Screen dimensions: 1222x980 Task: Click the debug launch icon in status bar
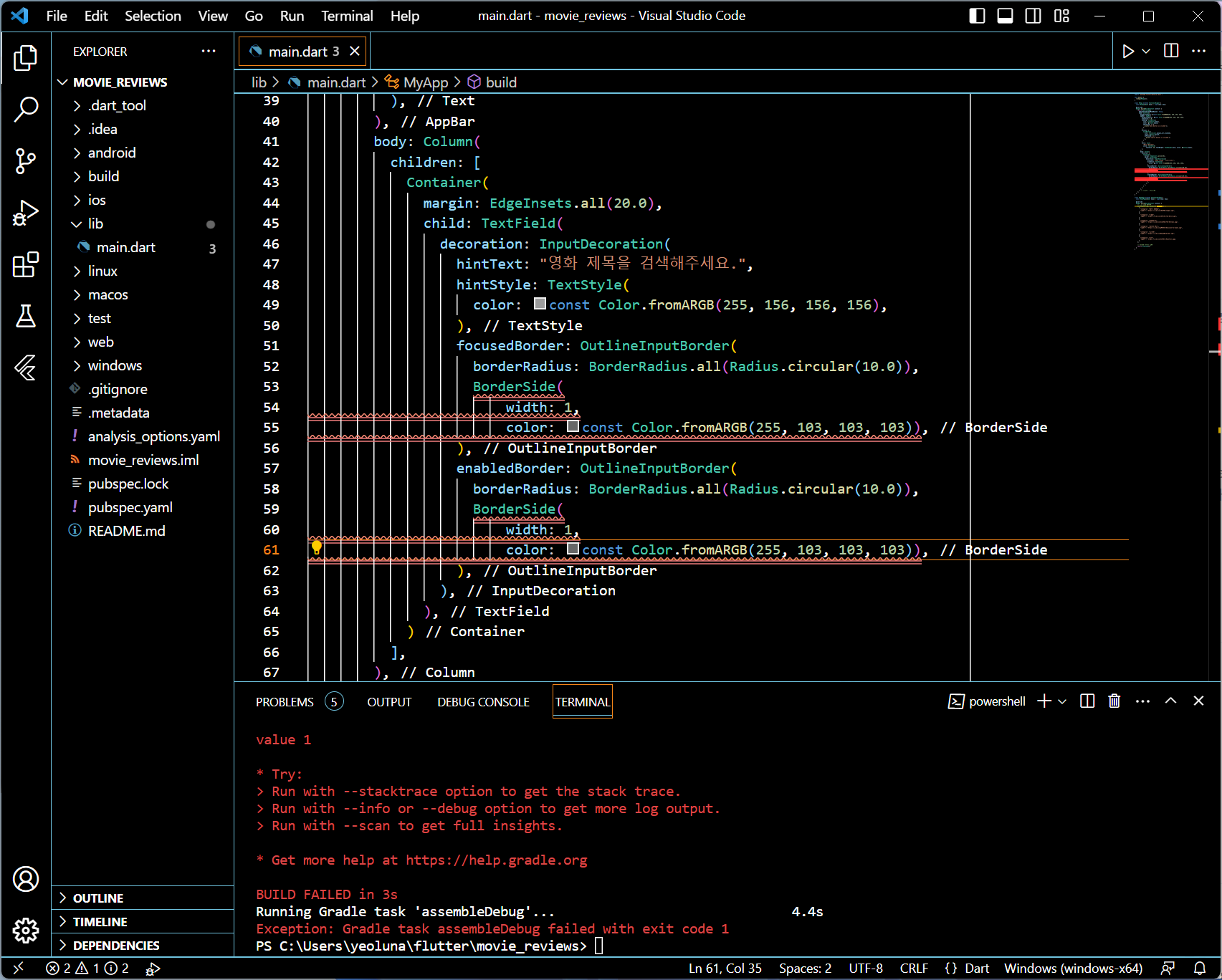point(153,969)
